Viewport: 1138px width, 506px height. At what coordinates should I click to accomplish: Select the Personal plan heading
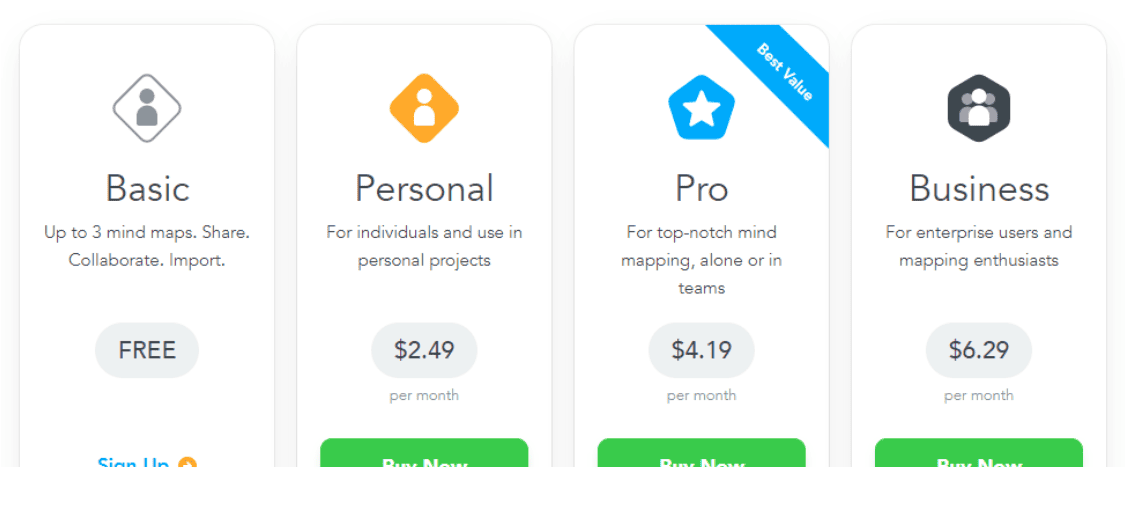pos(424,189)
